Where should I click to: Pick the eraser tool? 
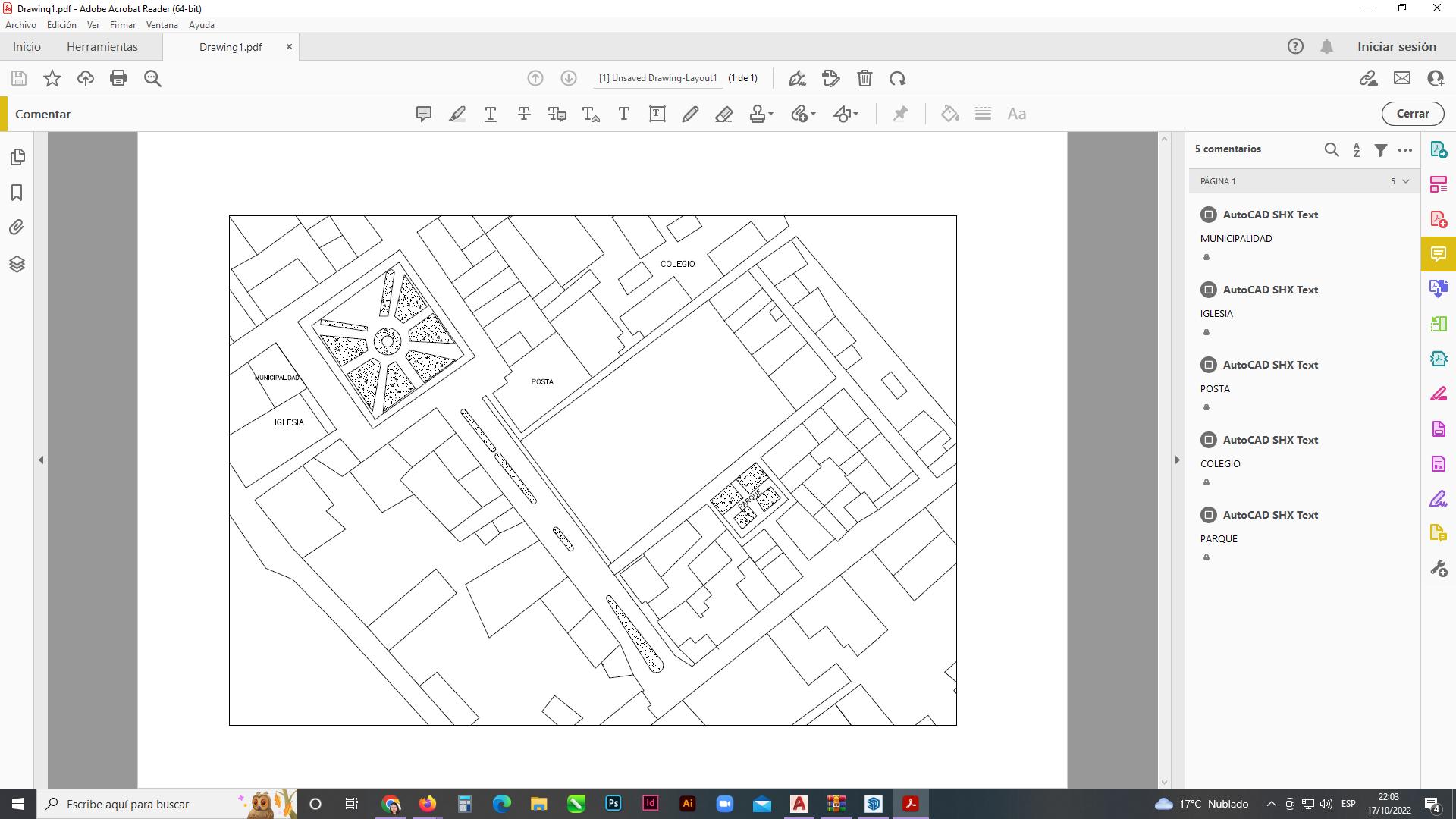tap(723, 115)
